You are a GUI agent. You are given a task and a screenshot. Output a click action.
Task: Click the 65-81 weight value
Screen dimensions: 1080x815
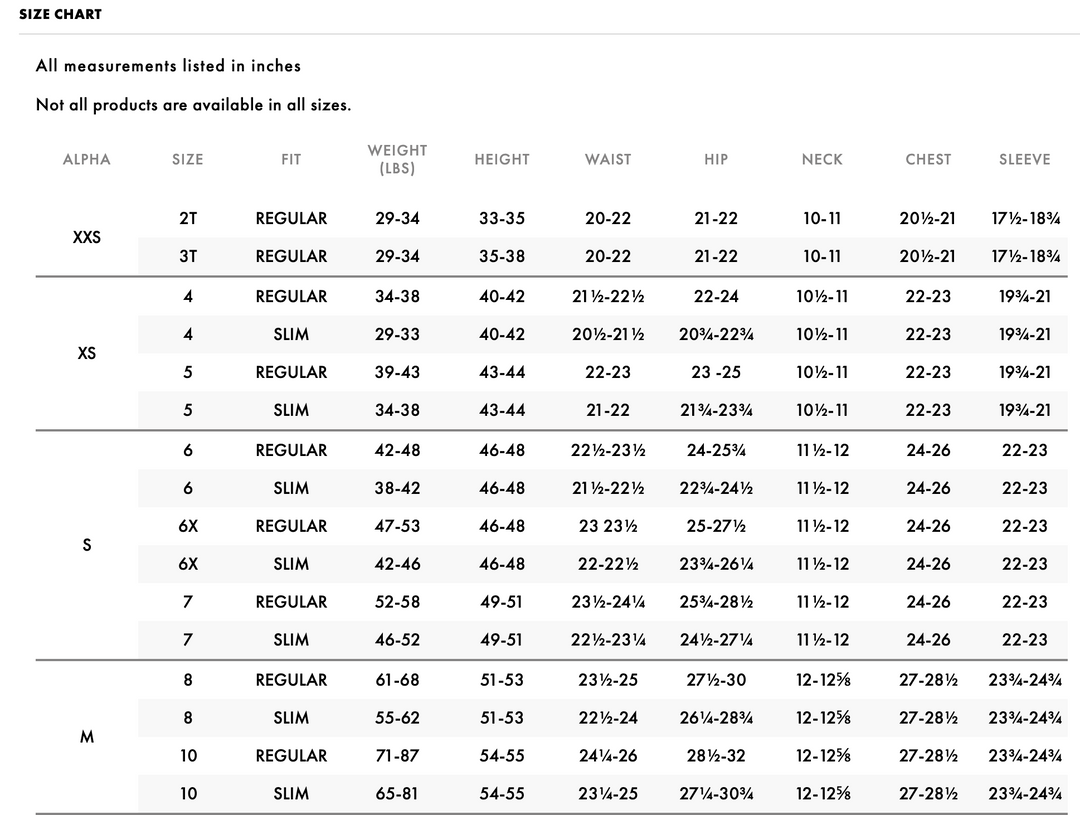pos(397,794)
